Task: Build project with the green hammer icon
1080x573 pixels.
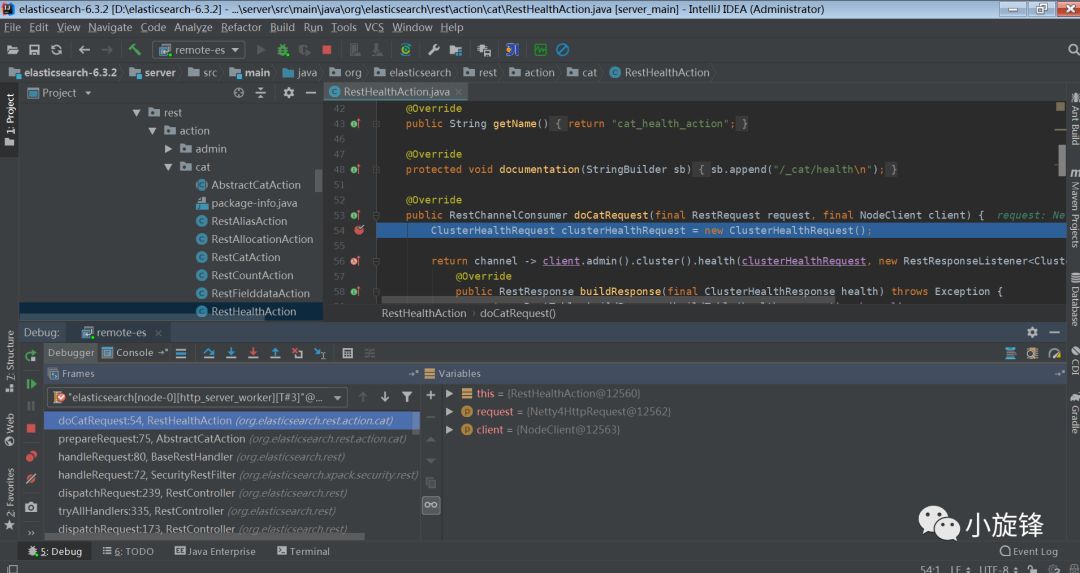Action: pos(135,50)
